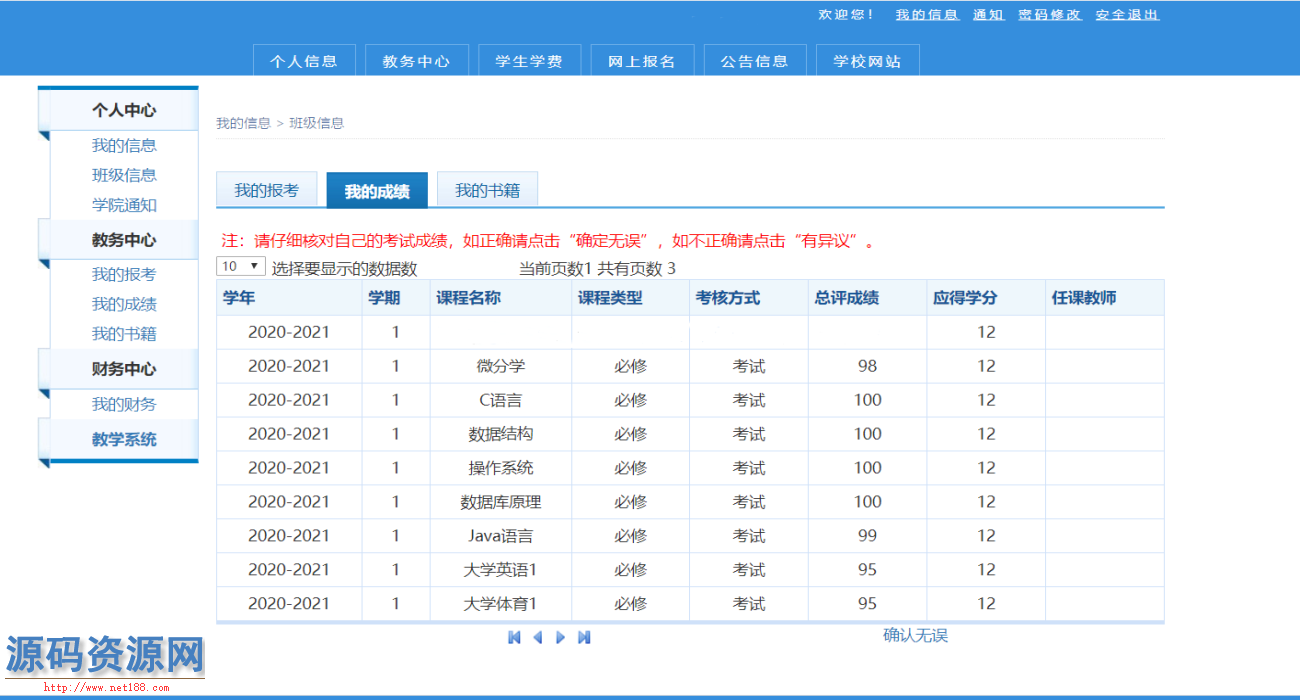The image size is (1300, 700).
Task: Open 网上报名 in top navigation
Action: pyautogui.click(x=641, y=61)
